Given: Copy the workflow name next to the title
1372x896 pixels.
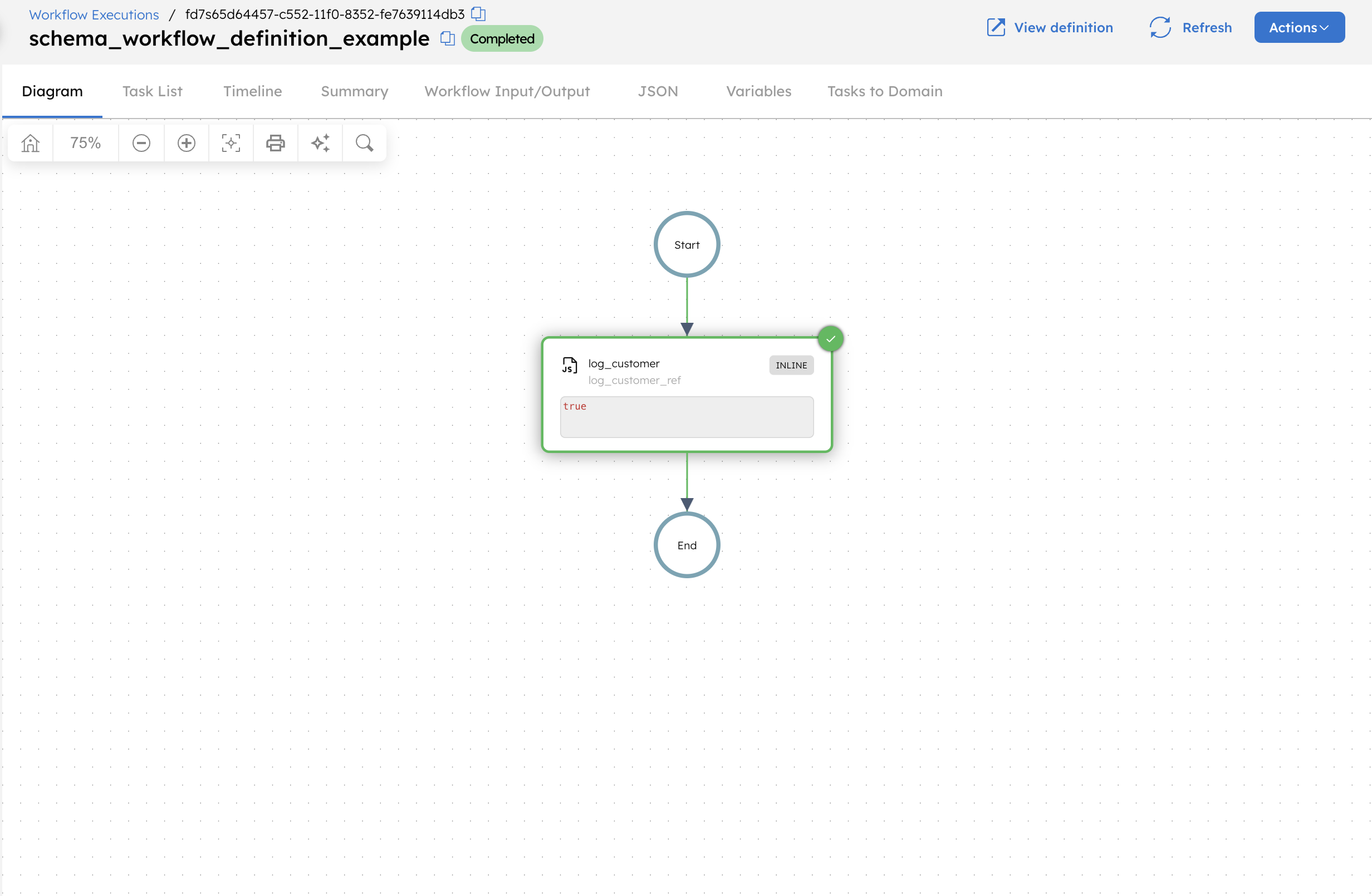Looking at the screenshot, I should coord(447,38).
